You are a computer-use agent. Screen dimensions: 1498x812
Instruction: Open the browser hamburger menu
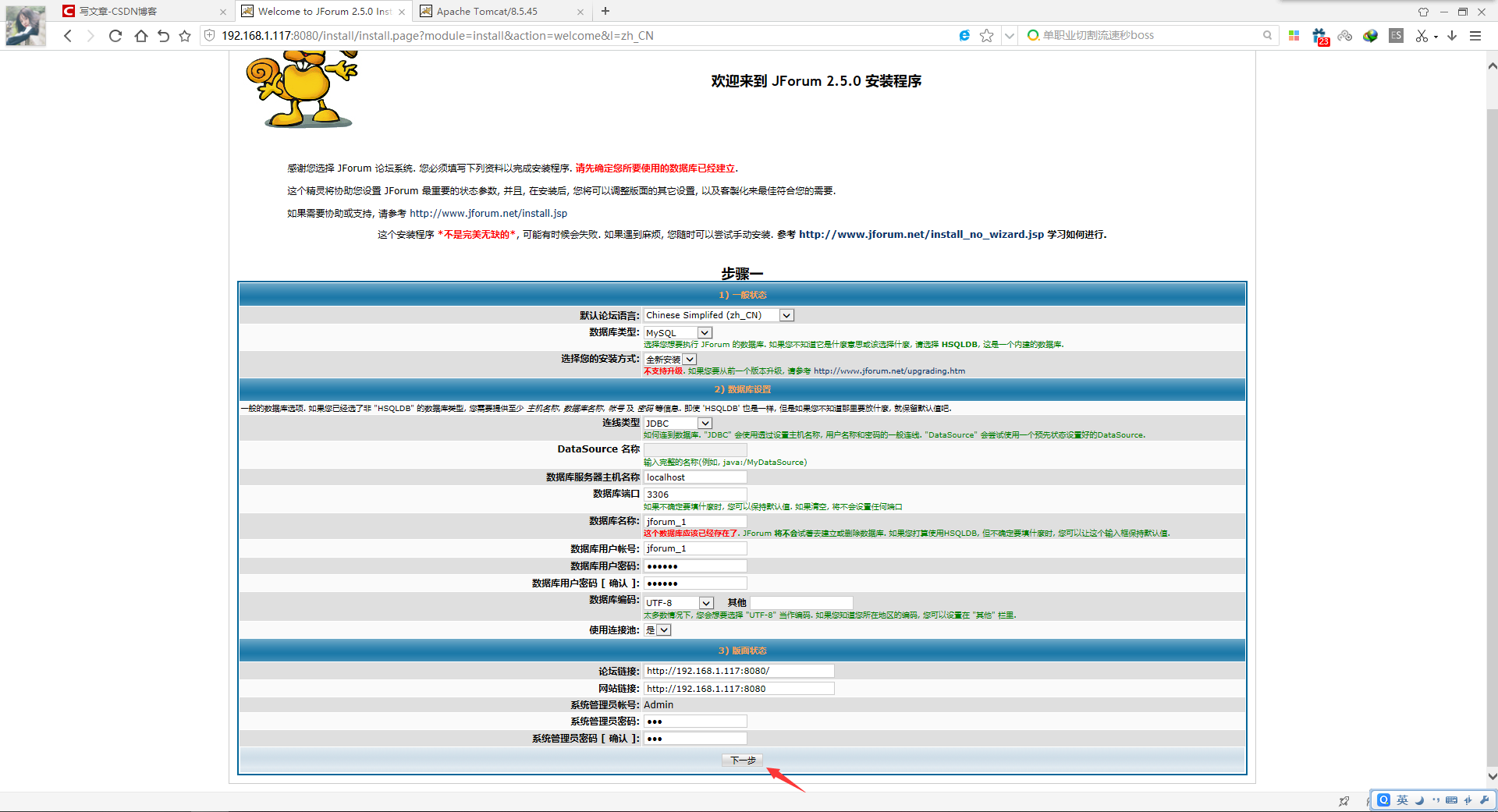pos(1475,35)
